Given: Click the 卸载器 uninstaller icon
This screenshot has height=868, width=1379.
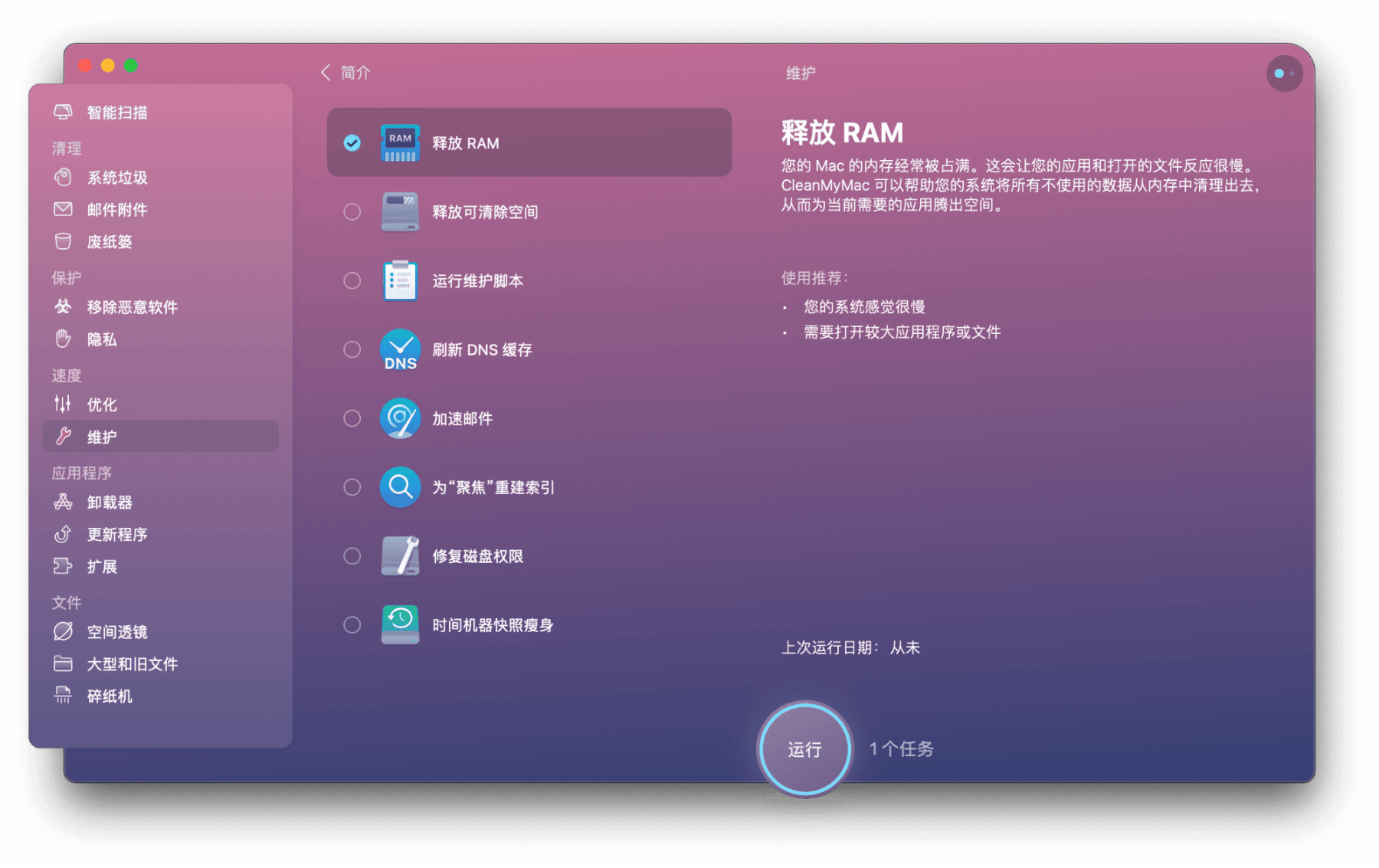Looking at the screenshot, I should 64,502.
